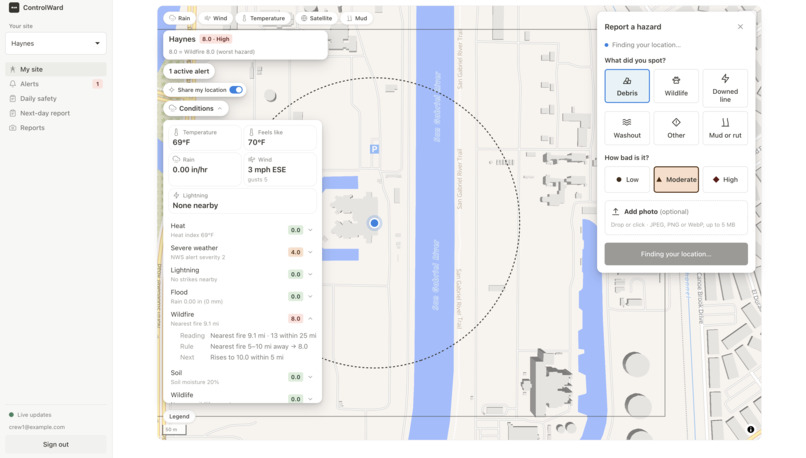
Task: Expand the Flood hazard row
Action: click(310, 297)
